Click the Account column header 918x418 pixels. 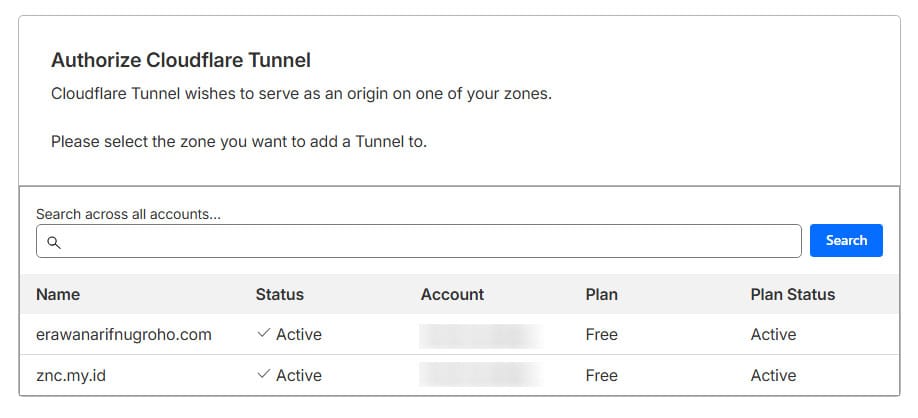point(452,294)
